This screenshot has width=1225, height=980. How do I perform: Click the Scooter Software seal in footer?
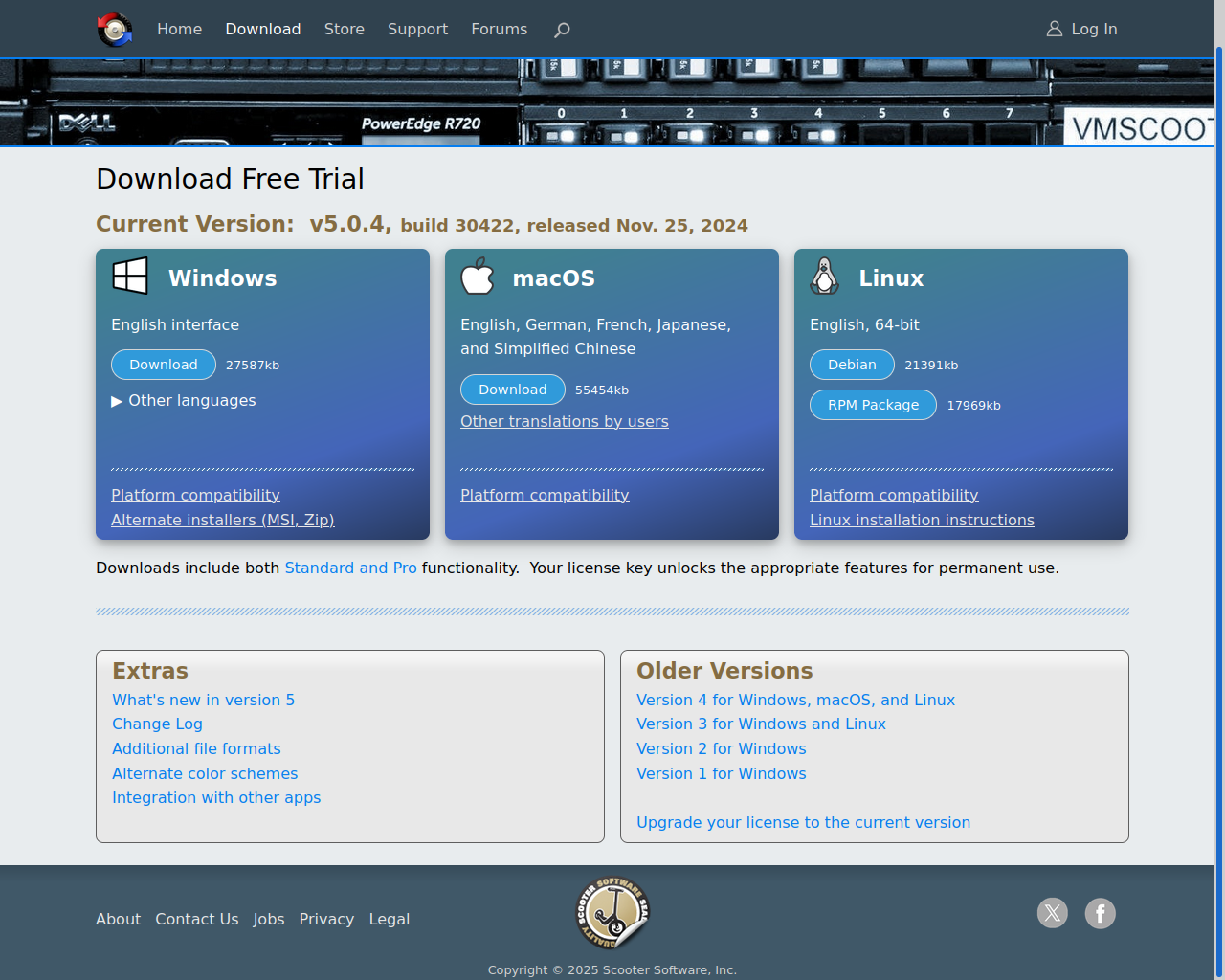click(x=612, y=913)
